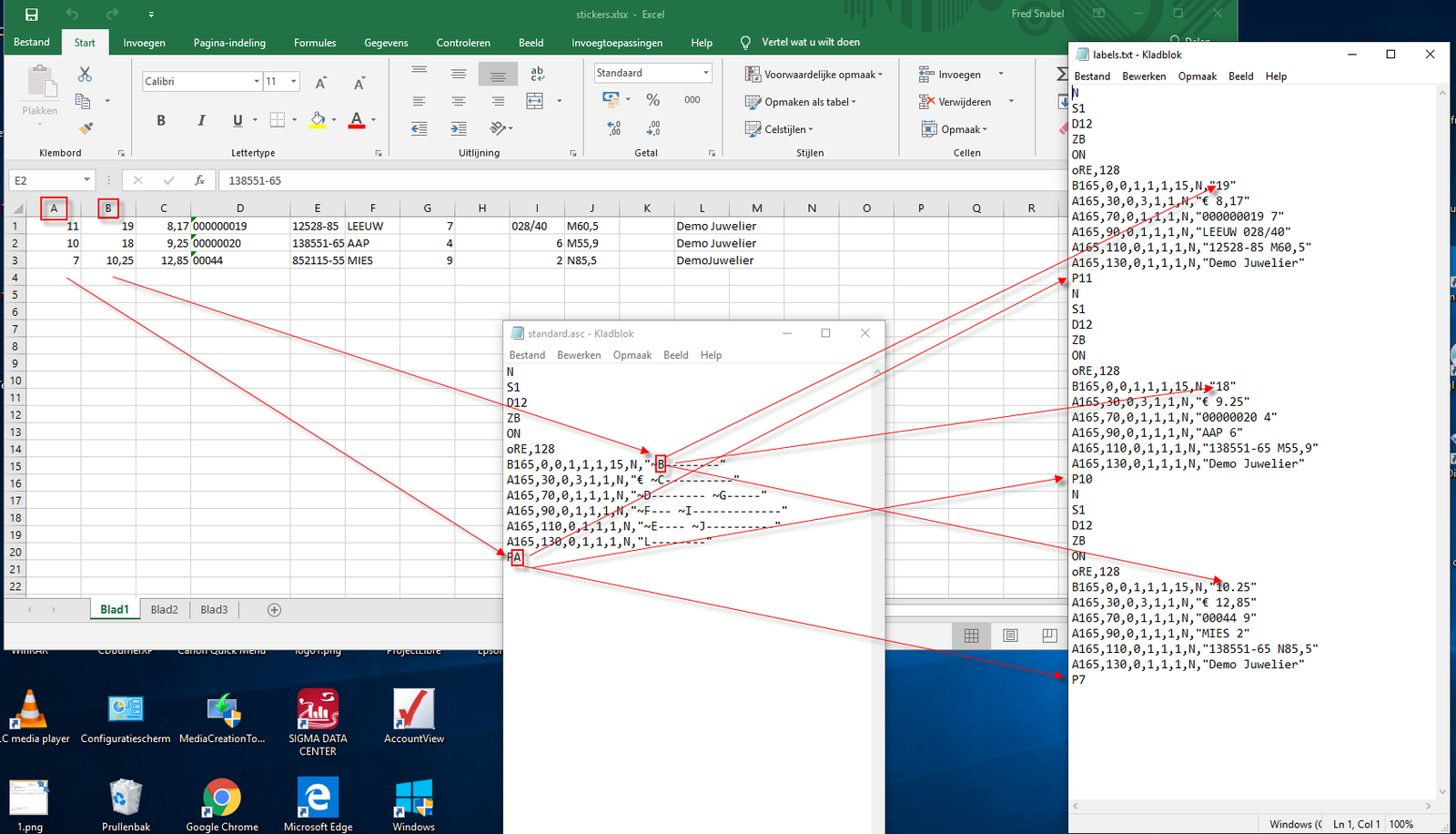Select the Format Painter brush icon
The height and width of the screenshot is (834, 1456).
coord(86,128)
